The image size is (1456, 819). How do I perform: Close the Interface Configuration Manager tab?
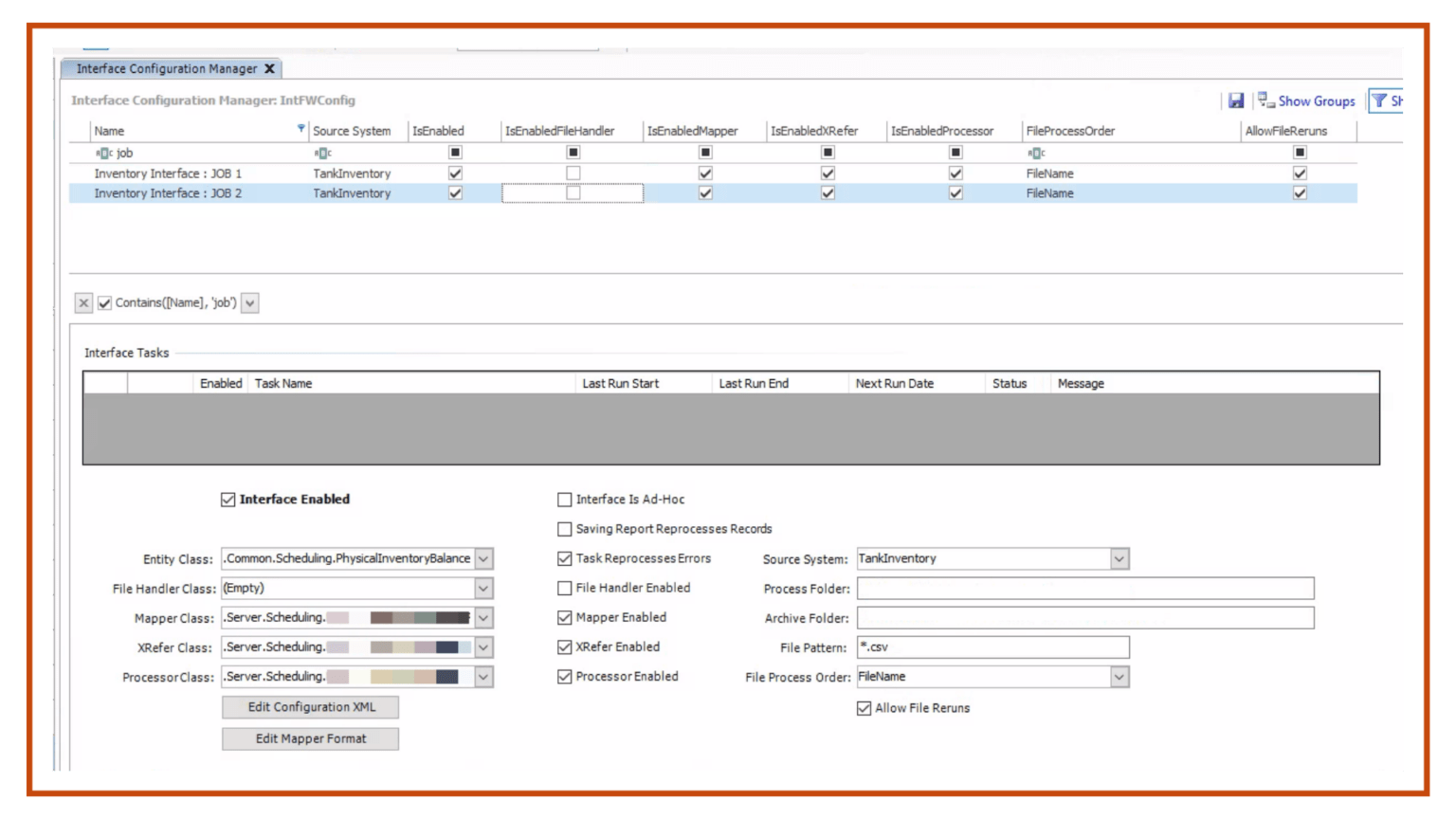270,68
